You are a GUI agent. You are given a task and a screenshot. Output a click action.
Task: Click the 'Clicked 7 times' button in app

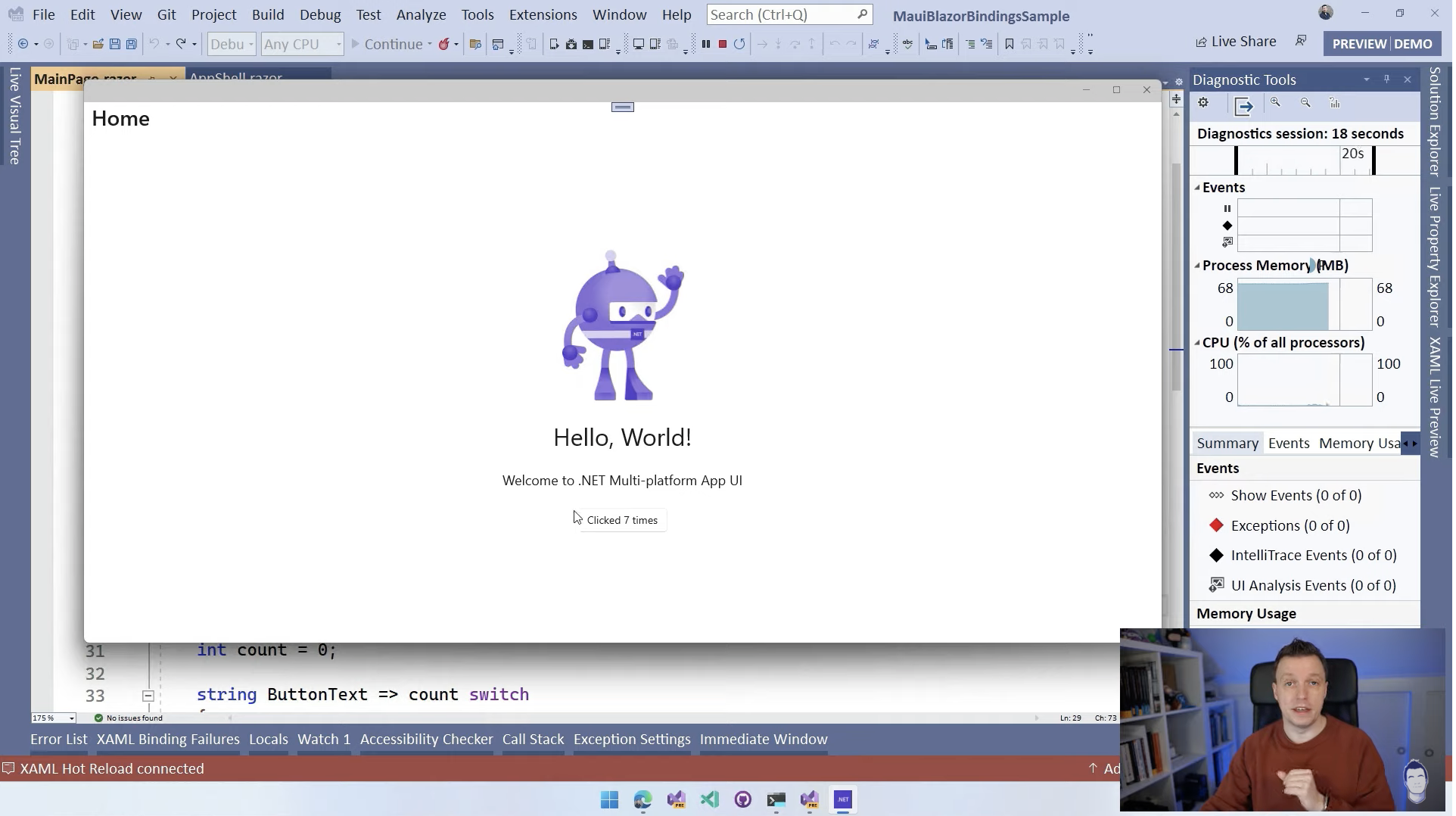622,520
